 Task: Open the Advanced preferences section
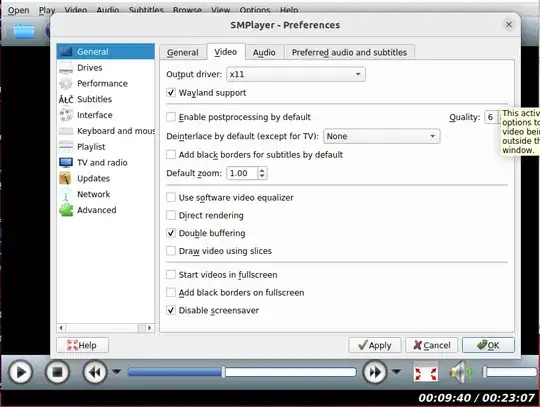point(105,210)
